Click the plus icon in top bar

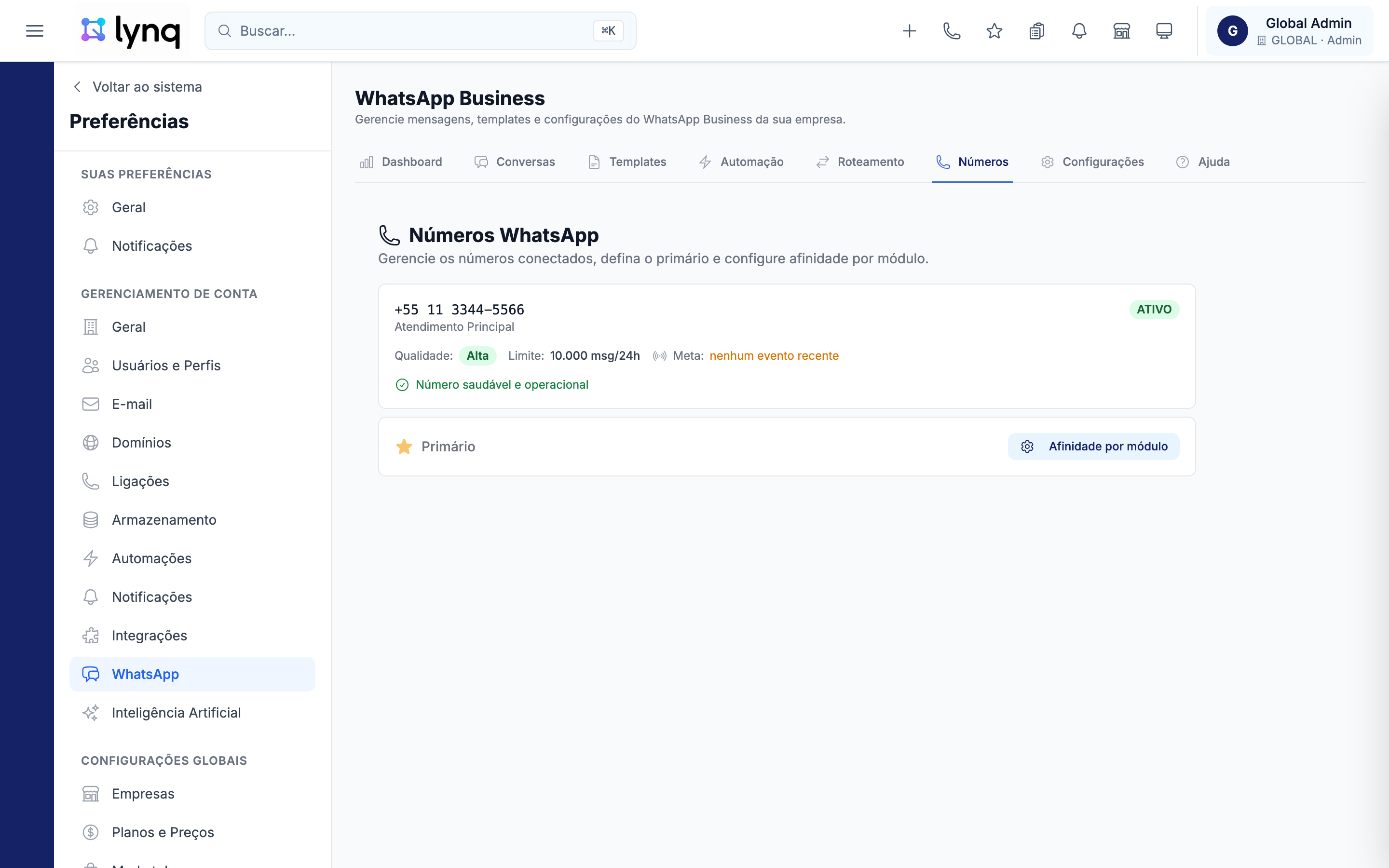coord(909,31)
